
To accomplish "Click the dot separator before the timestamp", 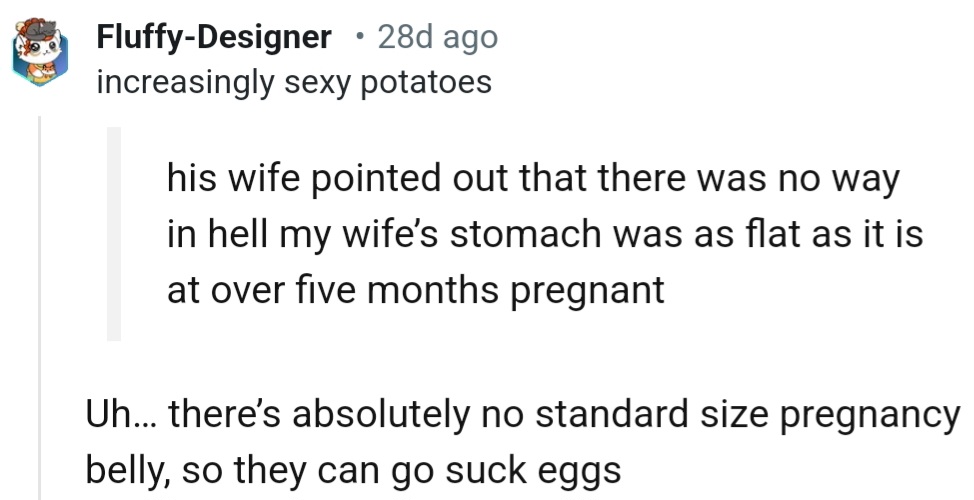I will pos(358,38).
